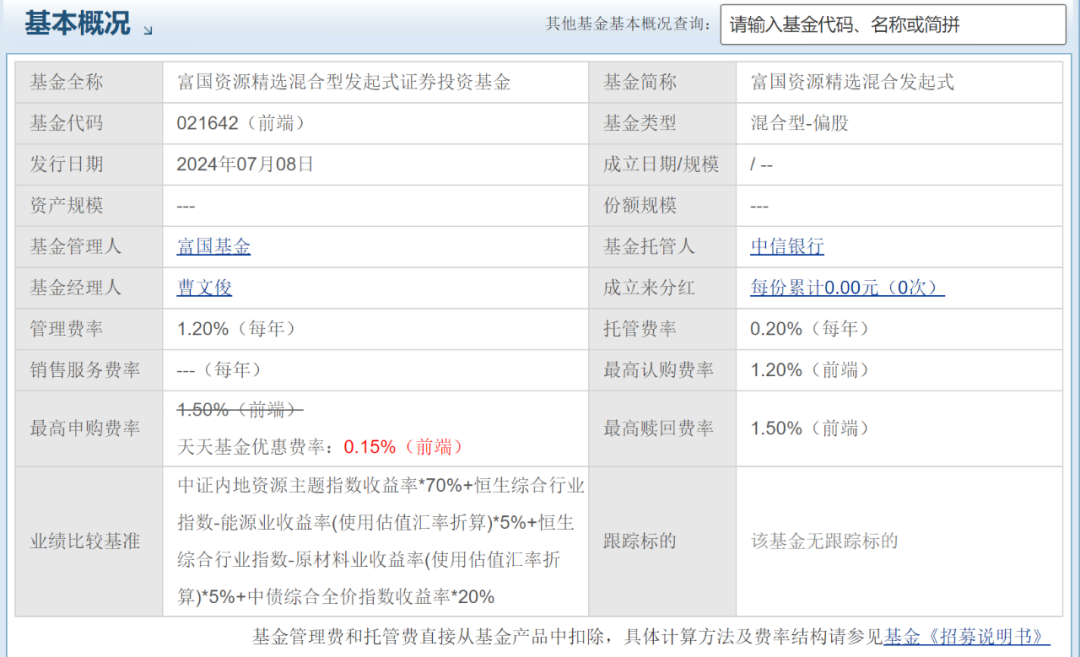Select the short name 富国资源精选混合发起式
The image size is (1080, 657).
coord(852,83)
